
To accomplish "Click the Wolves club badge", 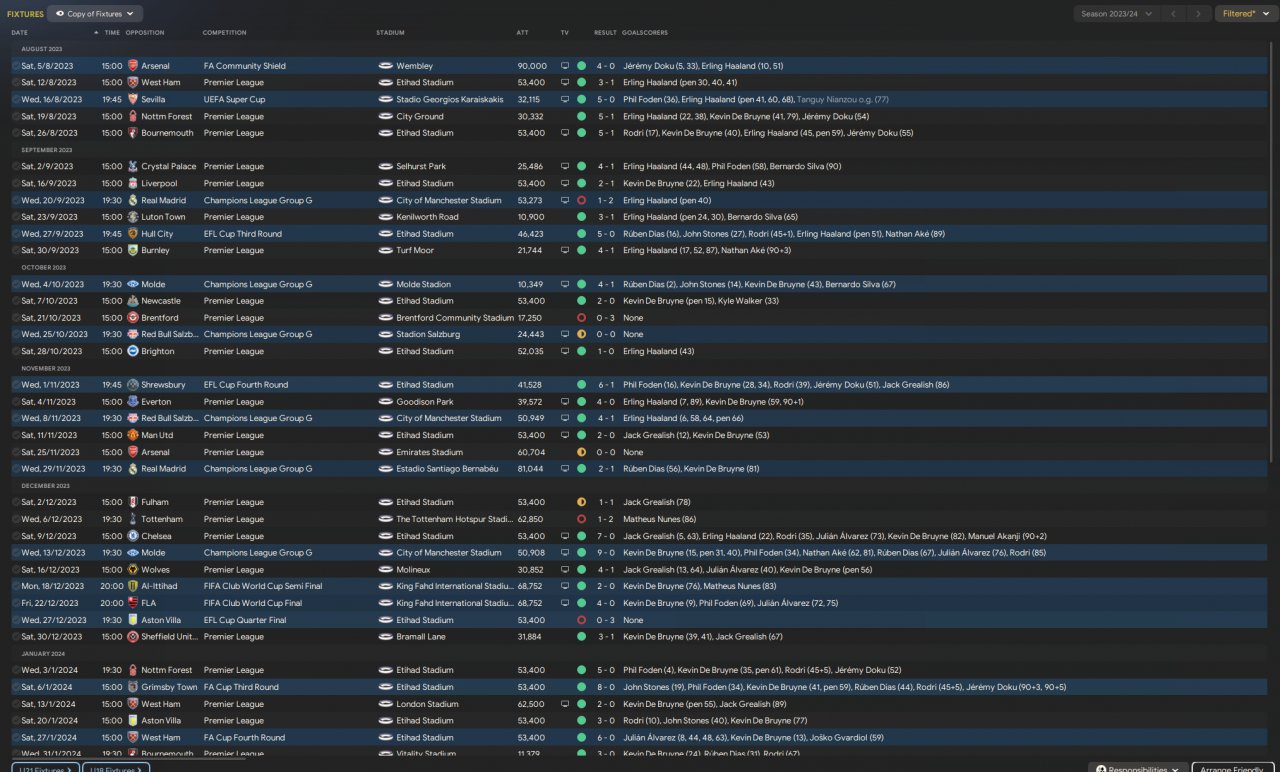I will 133,570.
